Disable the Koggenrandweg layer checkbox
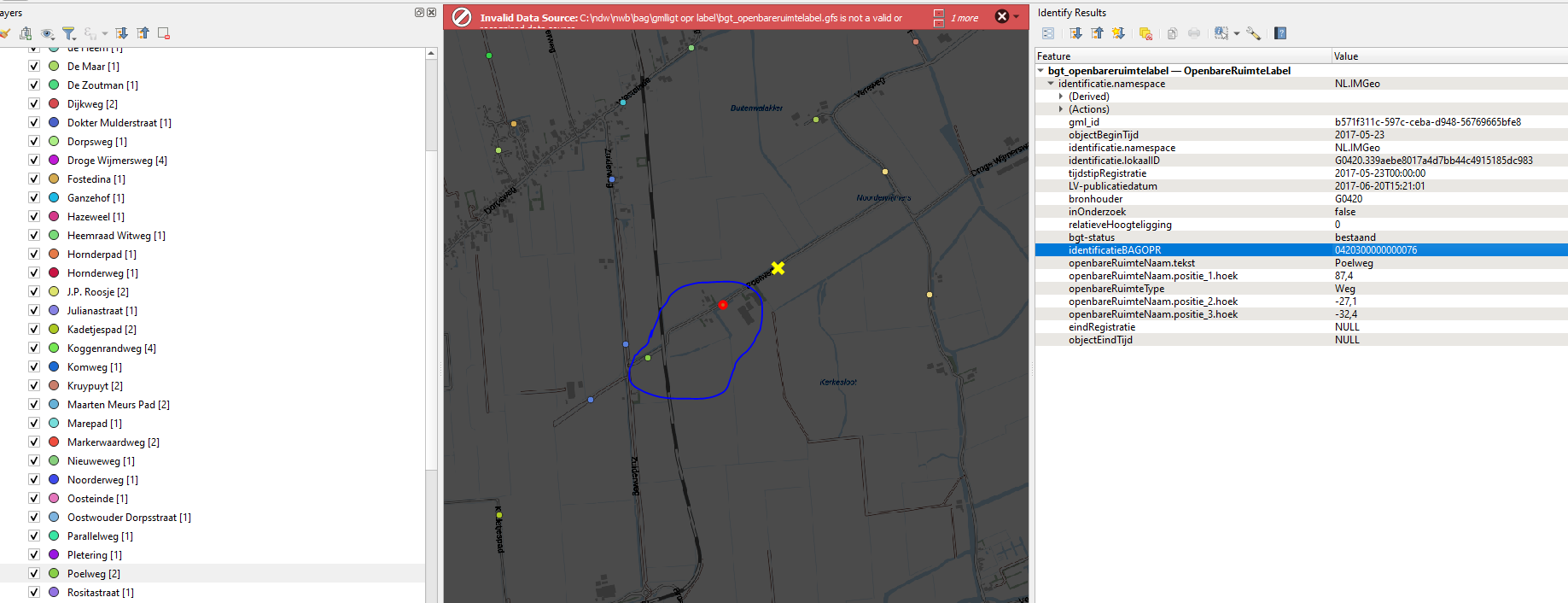 tap(34, 348)
